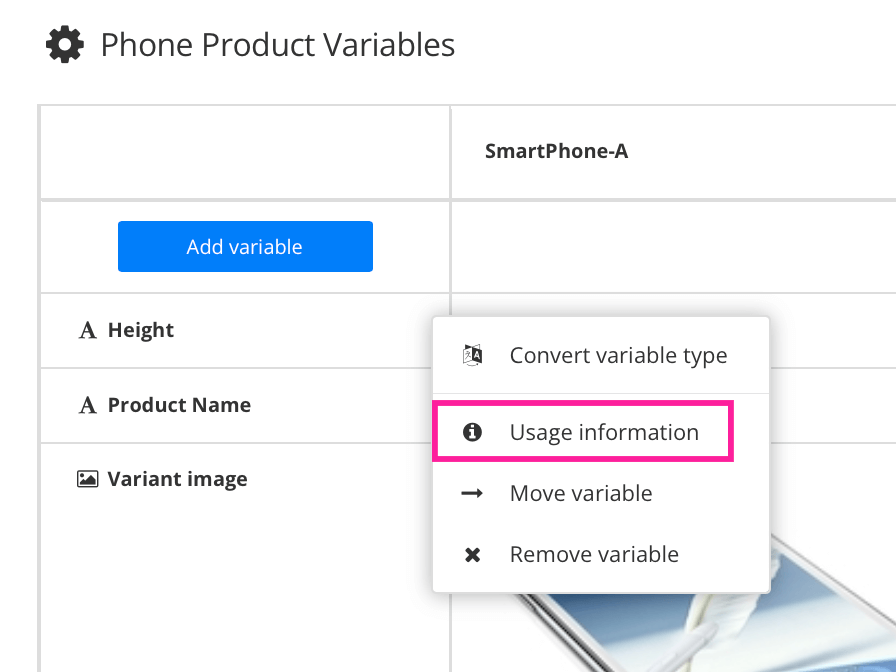896x672 pixels.
Task: Select Move variable in the context menu
Action: [580, 492]
